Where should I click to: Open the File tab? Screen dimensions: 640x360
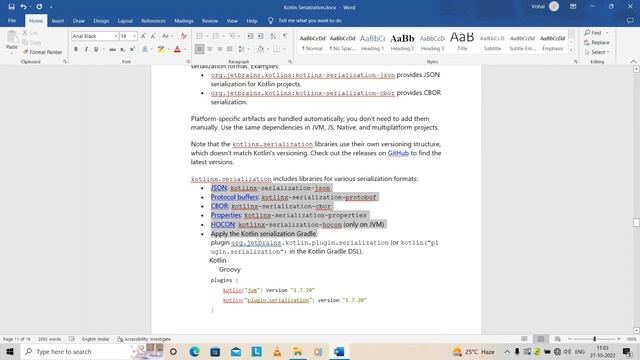(x=12, y=20)
